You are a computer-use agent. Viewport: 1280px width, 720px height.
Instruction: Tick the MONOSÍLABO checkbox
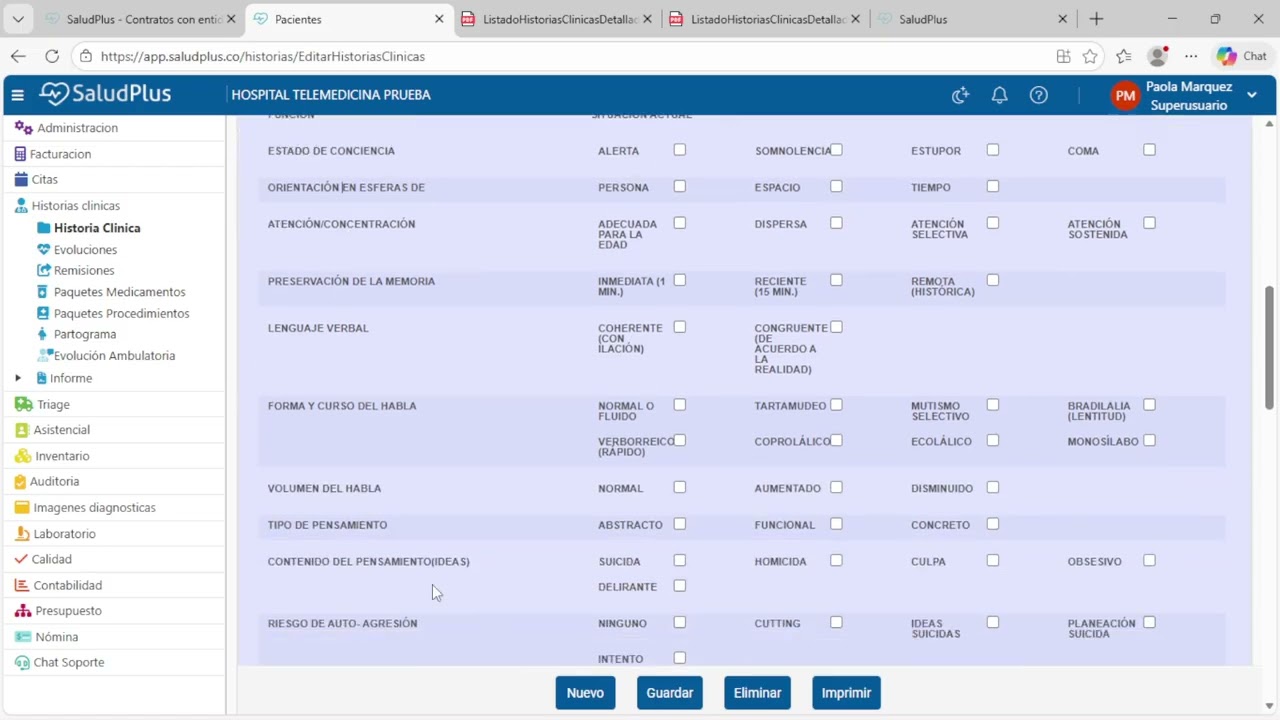1149,440
